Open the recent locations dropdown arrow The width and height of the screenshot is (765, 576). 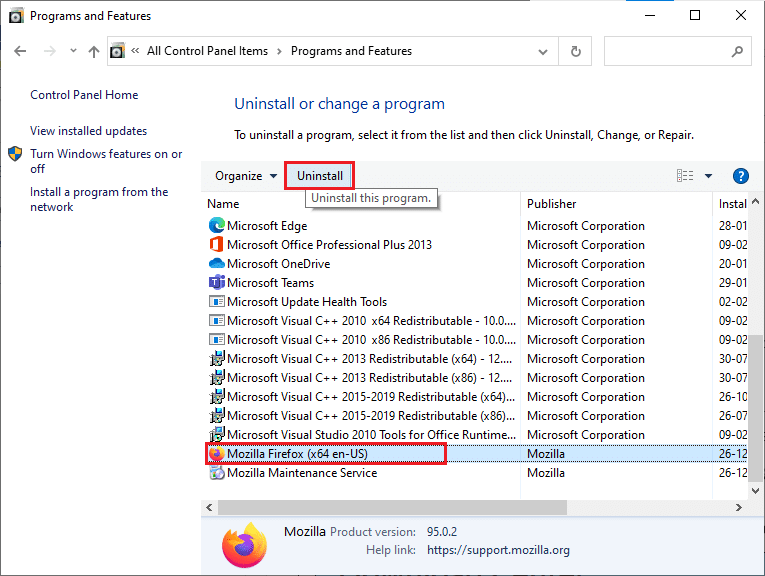click(x=73, y=50)
